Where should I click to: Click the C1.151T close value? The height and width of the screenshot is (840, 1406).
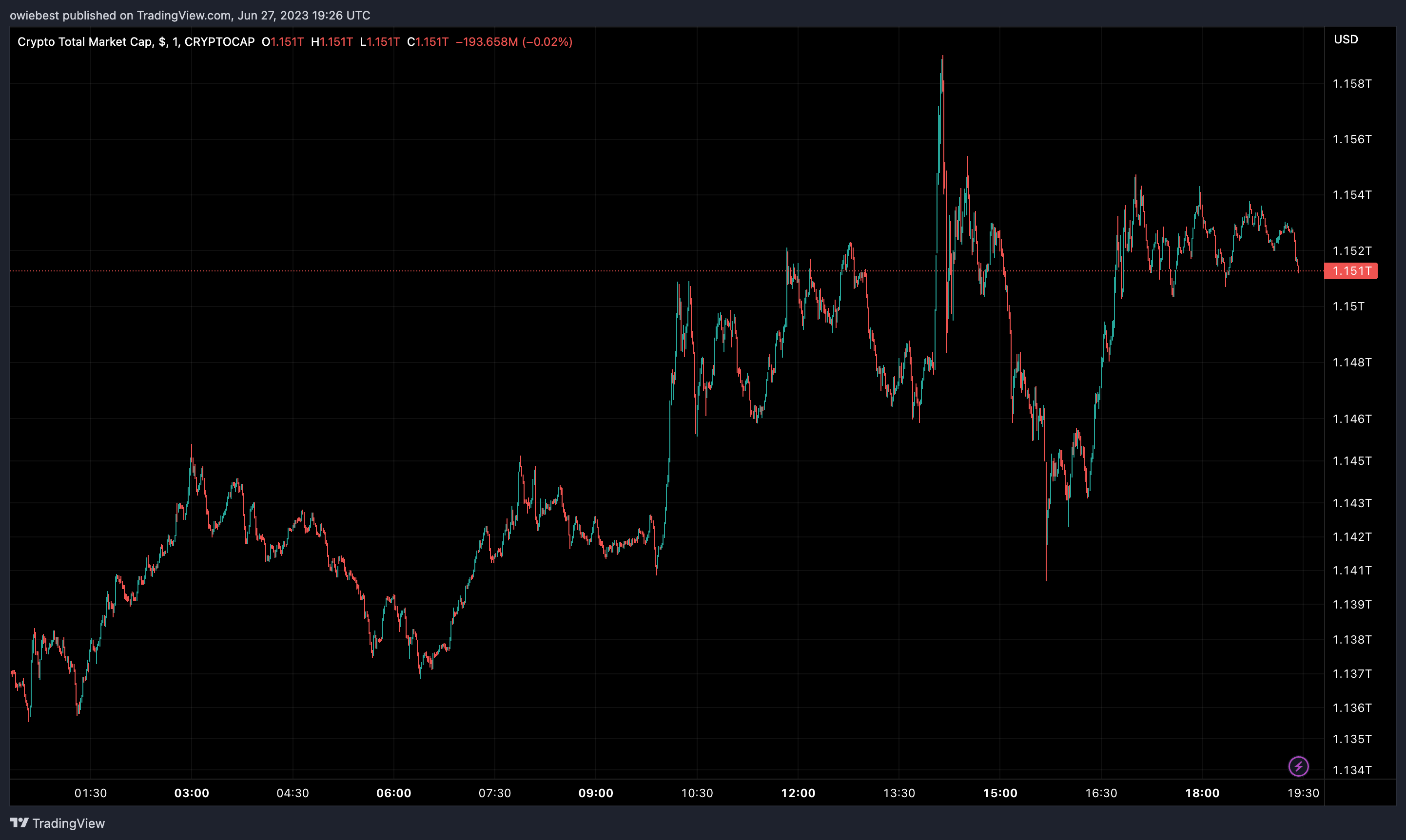coord(428,42)
